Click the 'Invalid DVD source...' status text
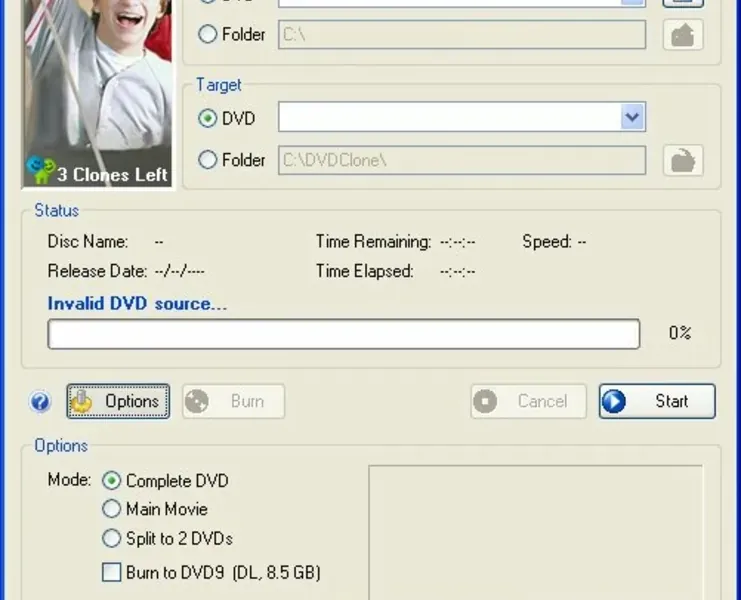This screenshot has width=741, height=600. [x=137, y=303]
